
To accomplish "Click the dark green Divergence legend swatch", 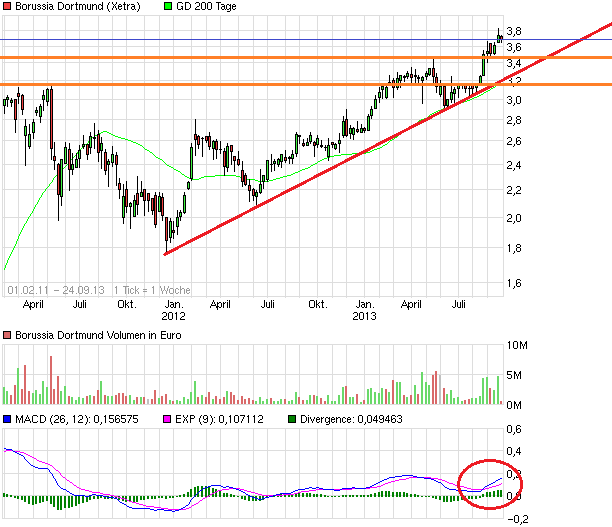I will [x=292, y=419].
